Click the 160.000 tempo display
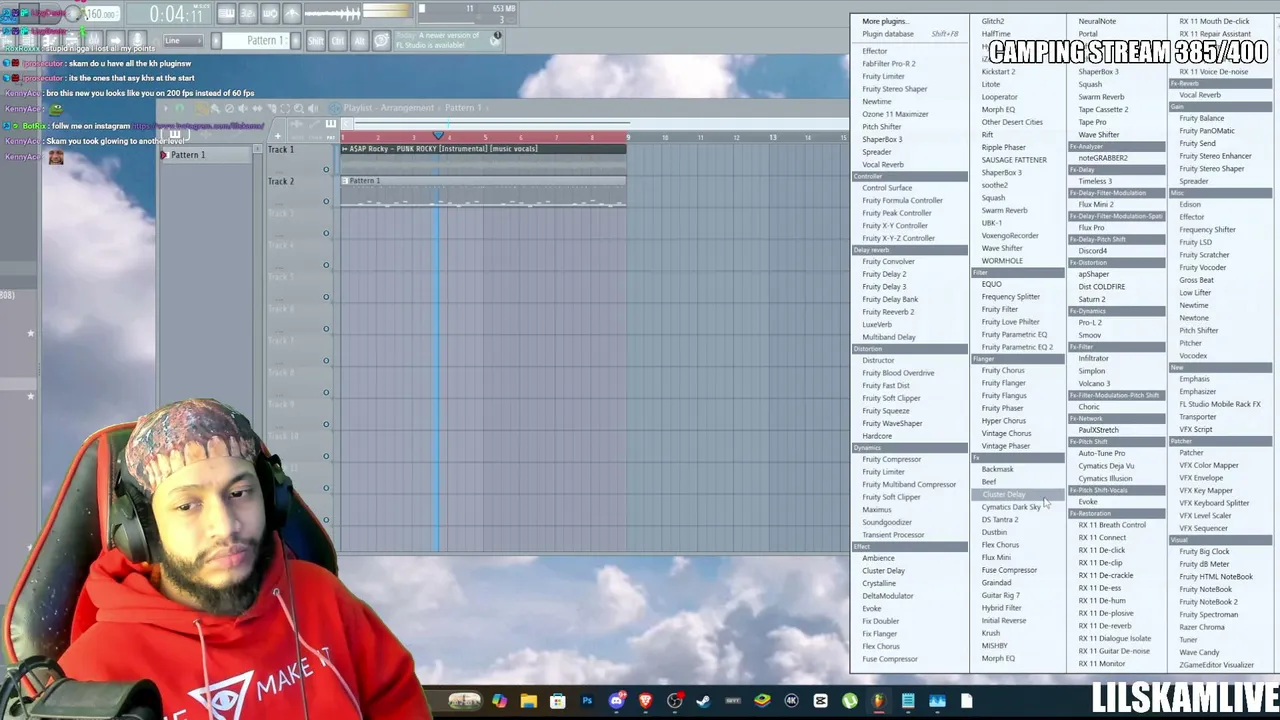 pyautogui.click(x=101, y=14)
